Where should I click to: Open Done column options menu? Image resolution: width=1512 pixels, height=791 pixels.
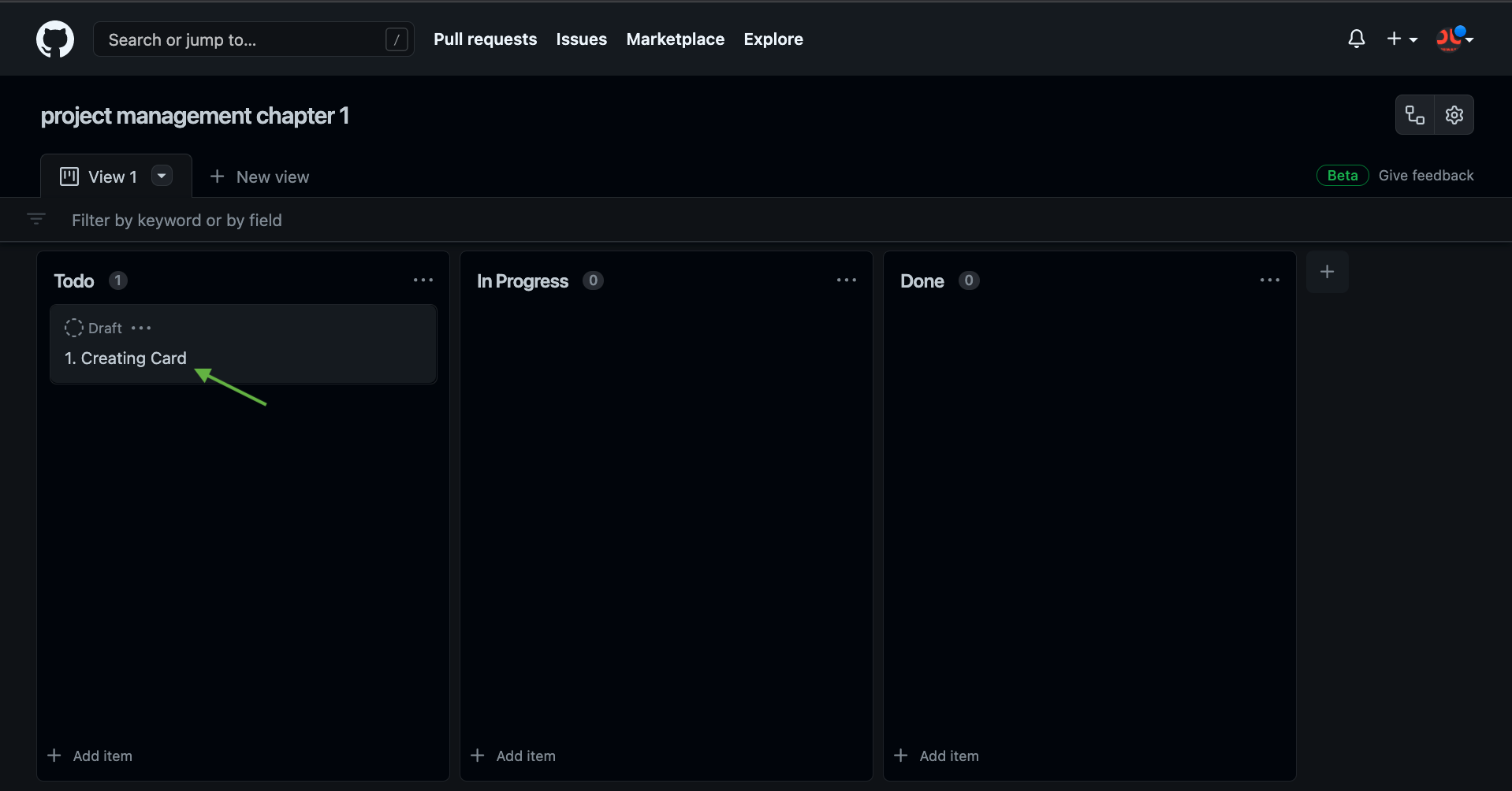[1269, 280]
